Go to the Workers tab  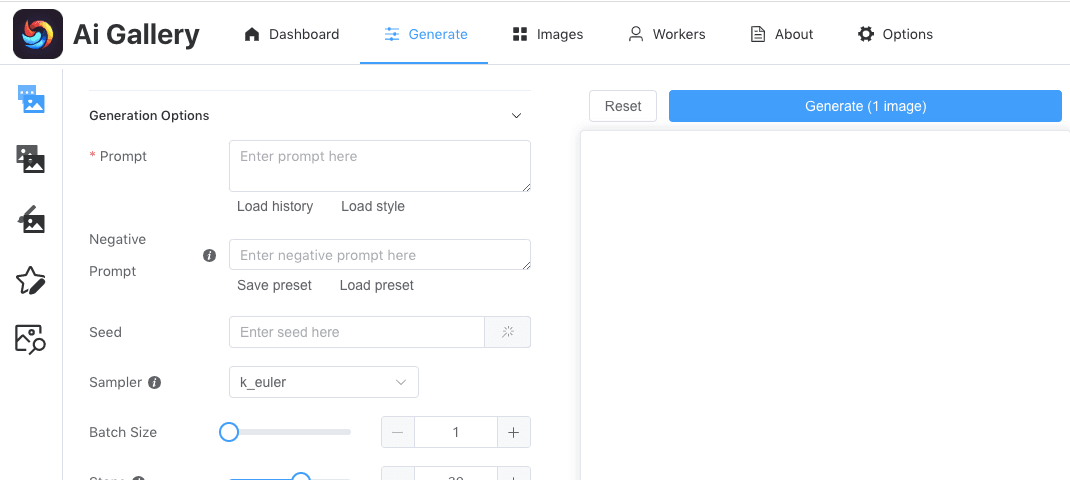(667, 34)
